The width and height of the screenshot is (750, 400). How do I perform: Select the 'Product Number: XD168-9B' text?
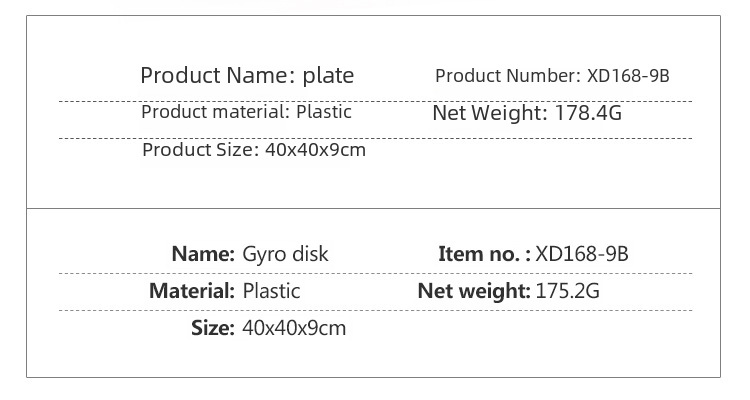(x=552, y=76)
